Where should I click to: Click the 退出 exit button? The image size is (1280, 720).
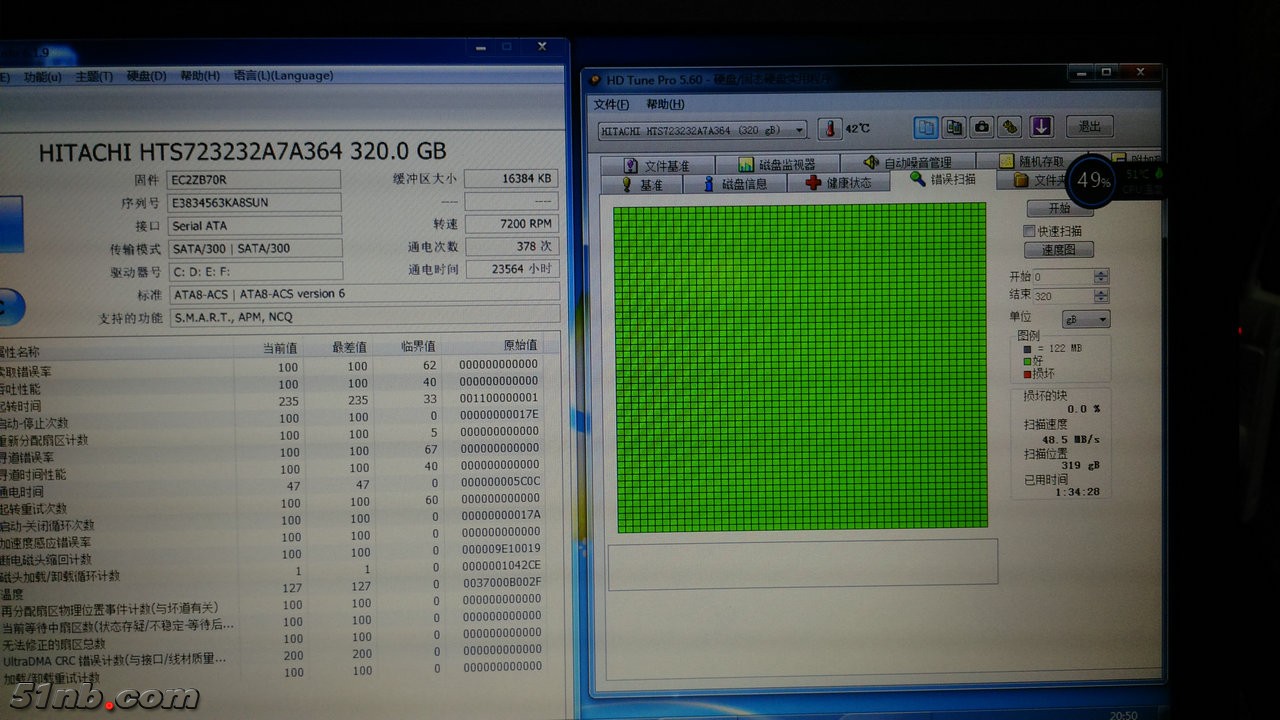[x=1089, y=127]
